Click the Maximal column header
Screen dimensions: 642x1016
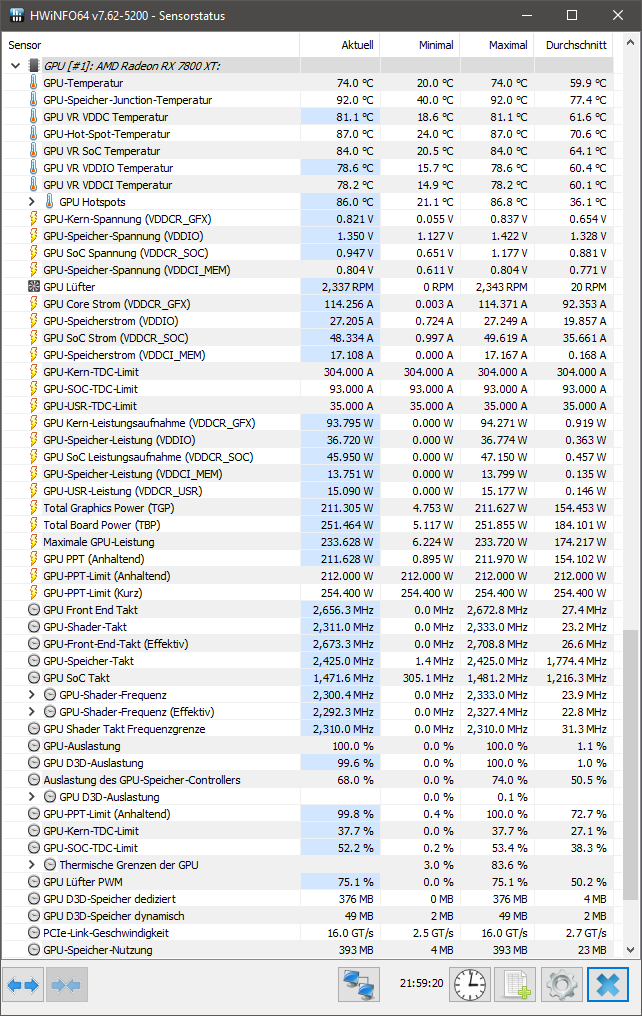[x=497, y=45]
